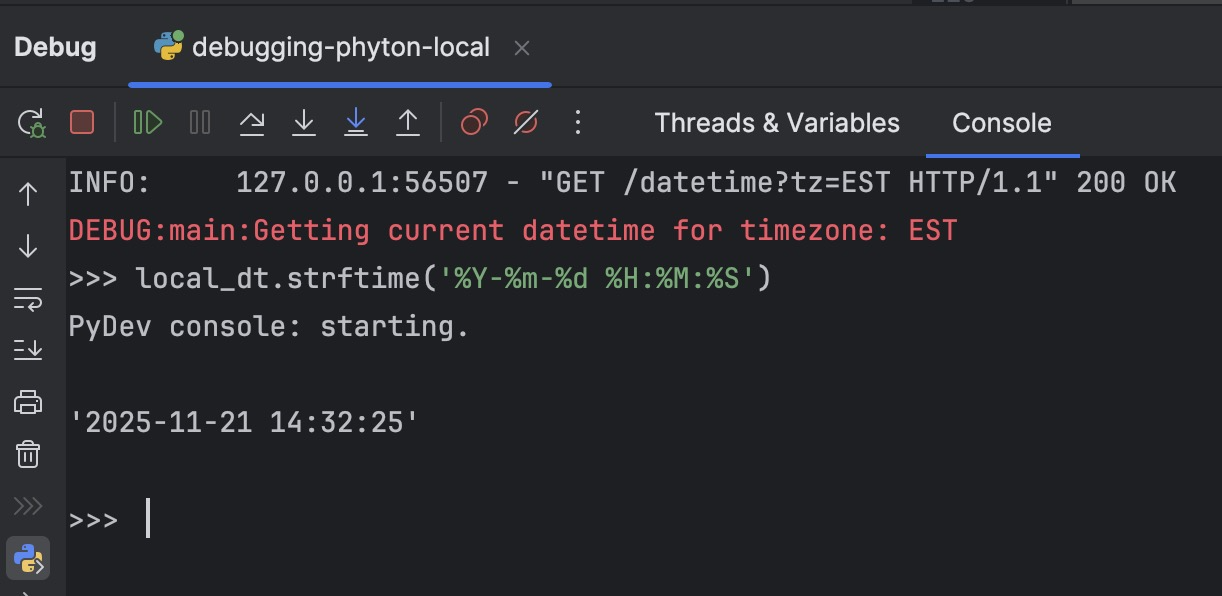
Task: Click the blue Step Into My Code icon
Action: (x=356, y=123)
